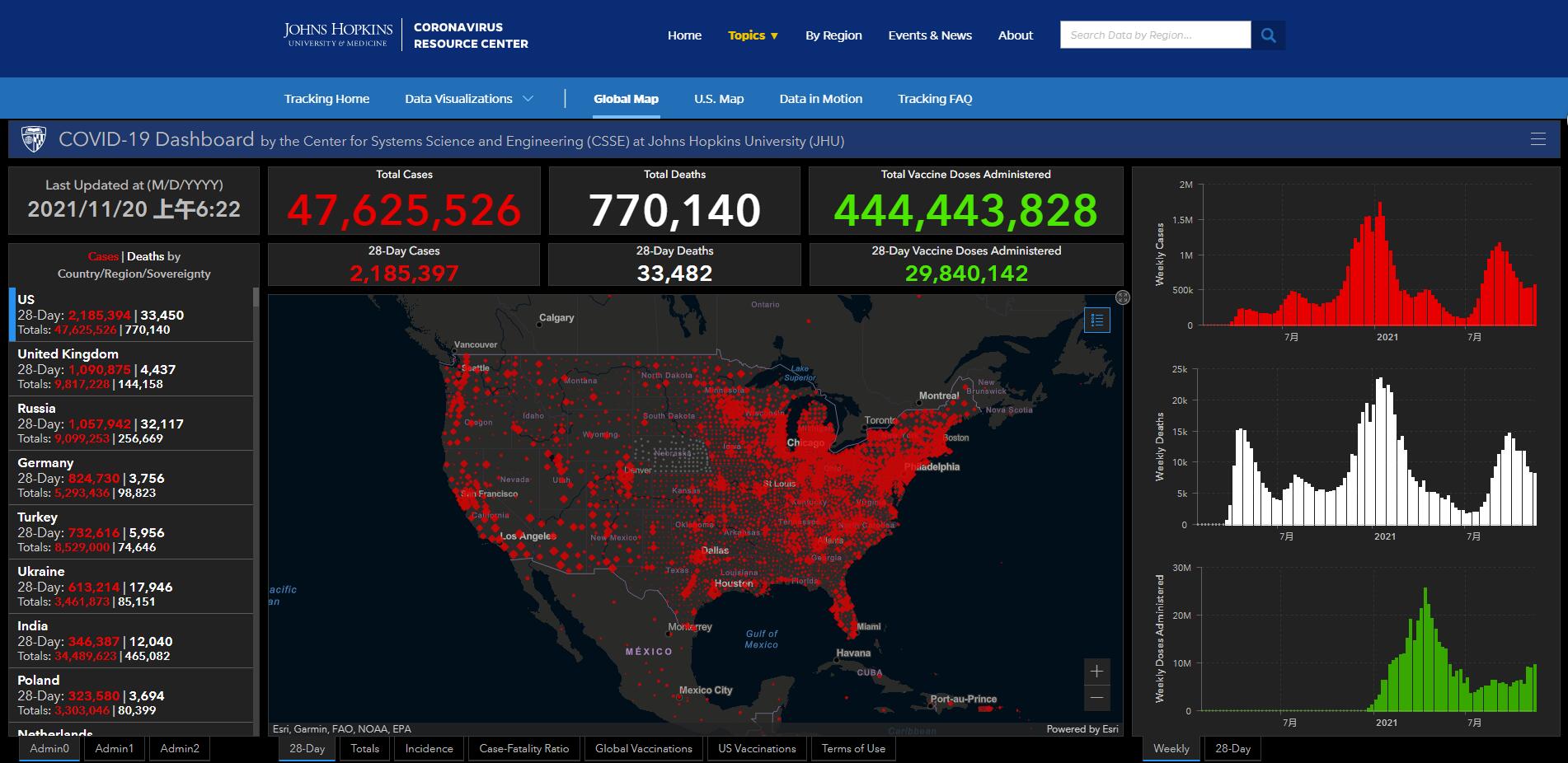Image resolution: width=1568 pixels, height=763 pixels.
Task: Open the Topics dropdown menu
Action: point(753,35)
